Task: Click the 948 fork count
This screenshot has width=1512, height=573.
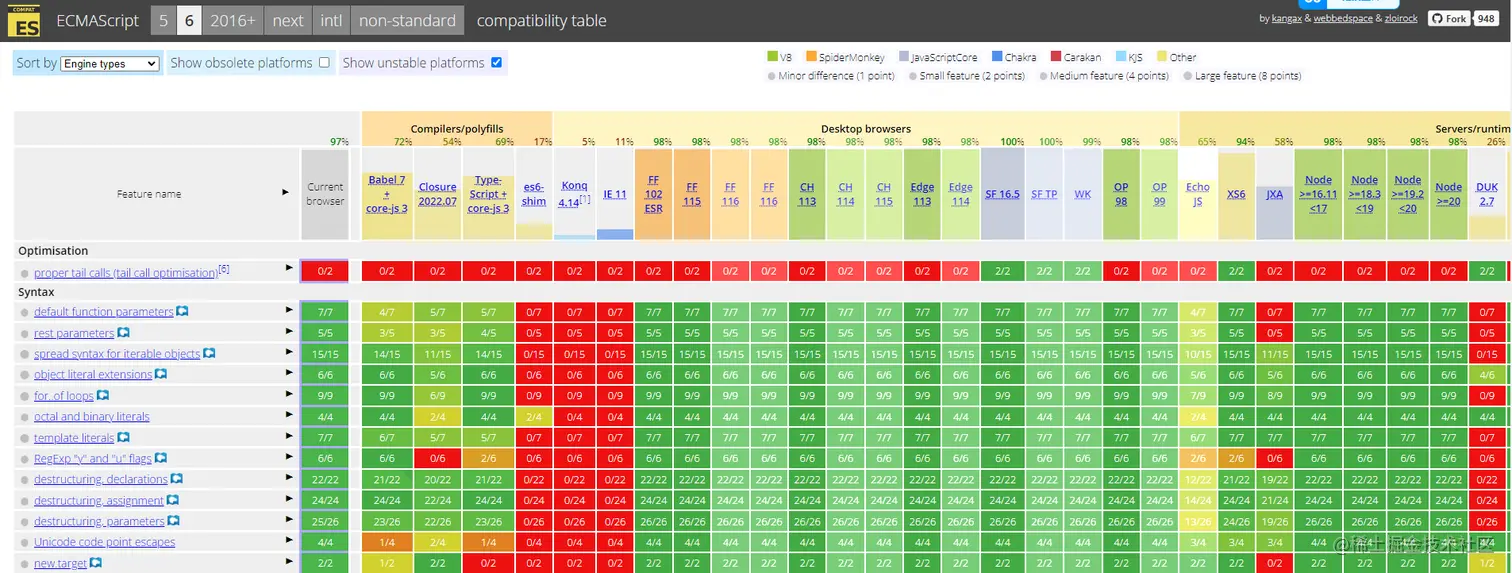Action: click(1485, 19)
